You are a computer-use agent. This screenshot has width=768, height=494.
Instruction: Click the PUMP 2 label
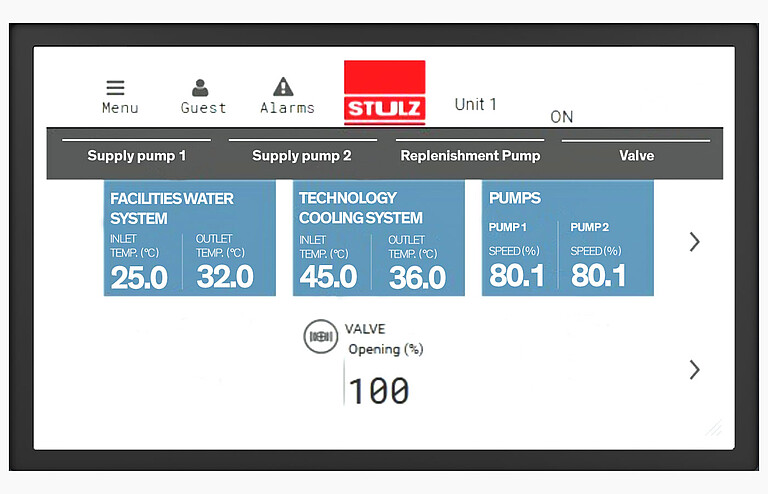click(x=590, y=227)
